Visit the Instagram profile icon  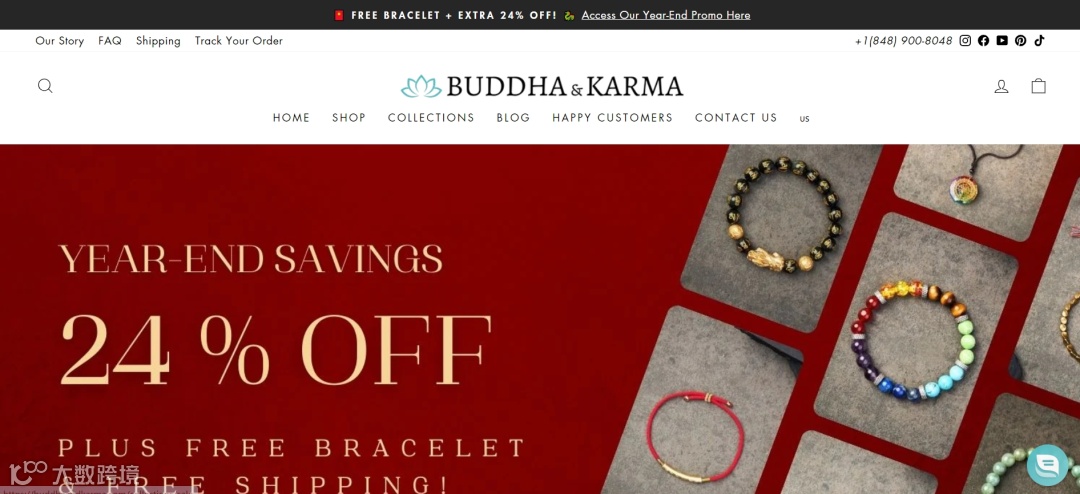[x=966, y=41]
